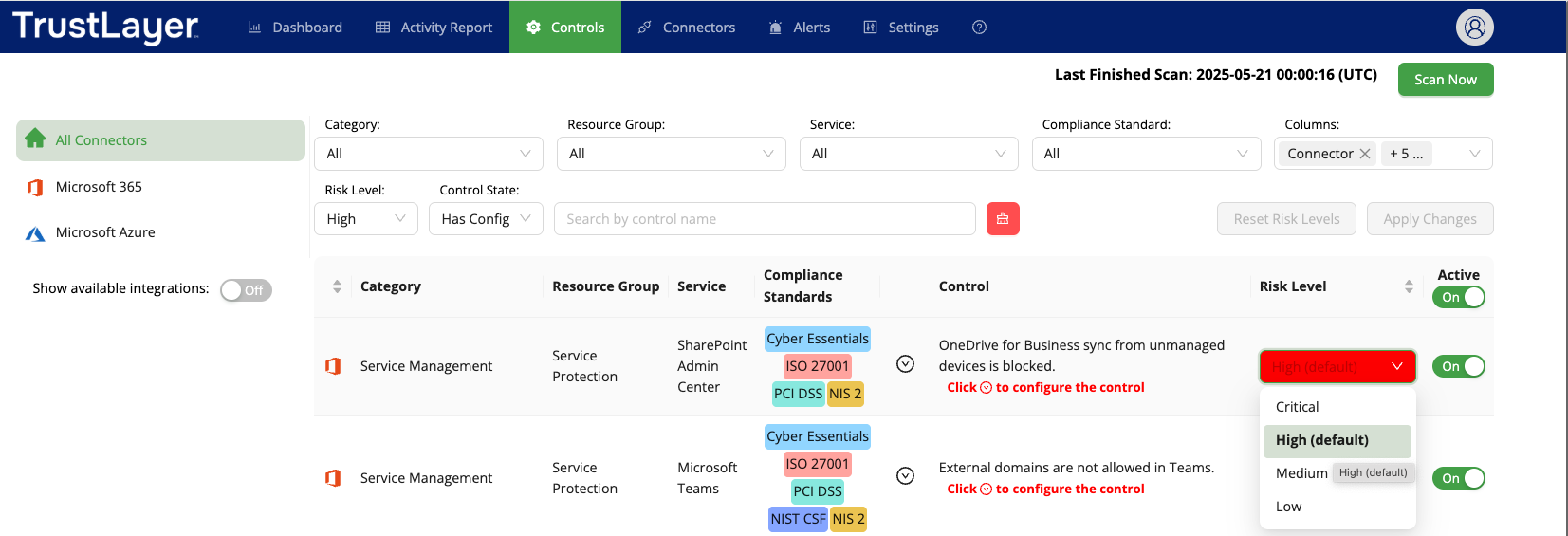Click the red clear filters icon button
Viewport: 1568px width, 536px height.
coord(1003,218)
